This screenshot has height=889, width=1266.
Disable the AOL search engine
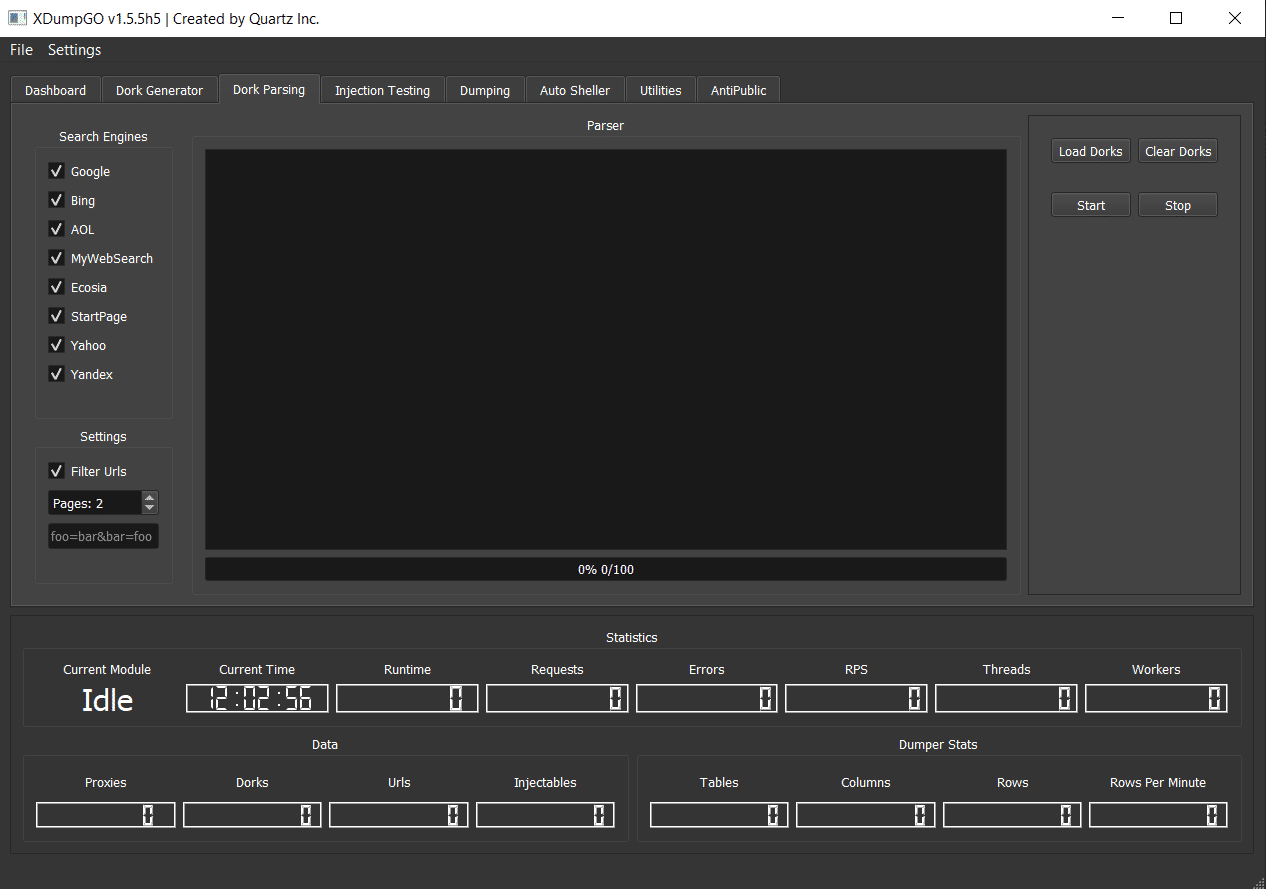56,229
